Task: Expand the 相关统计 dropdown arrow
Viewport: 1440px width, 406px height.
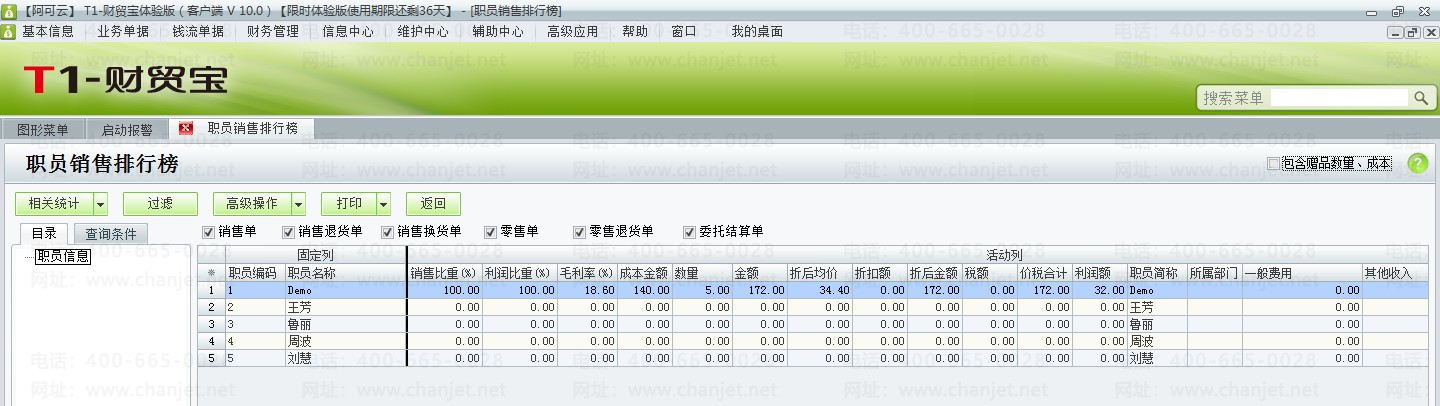Action: 100,204
